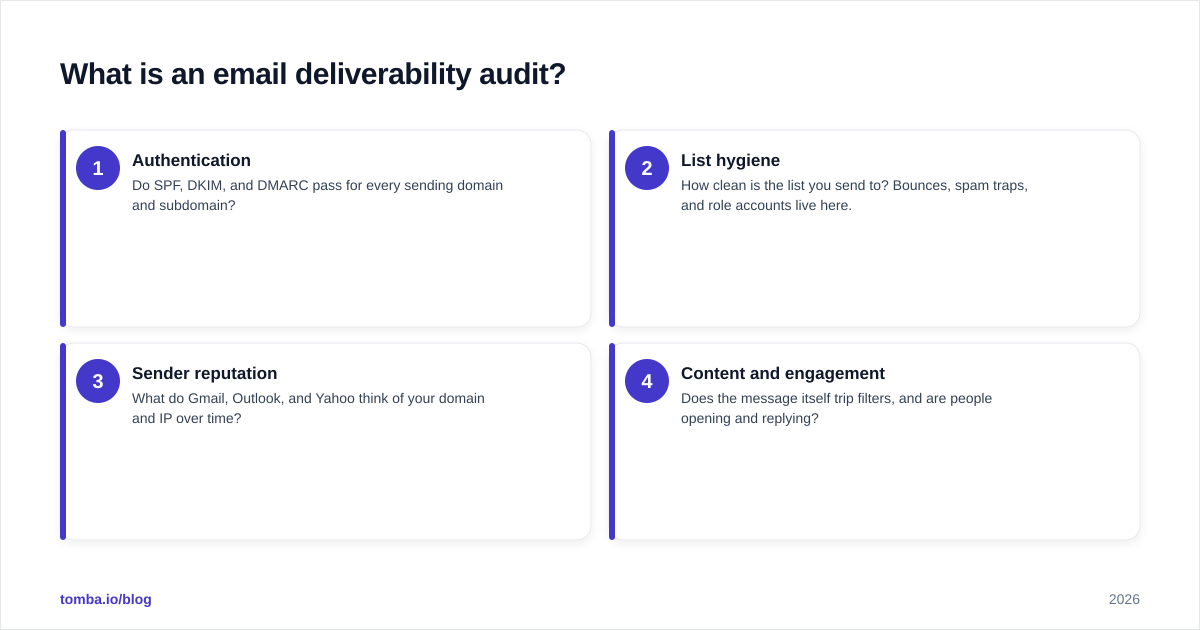Click the "How clean is the list" description
This screenshot has width=1200, height=630.
854,195
